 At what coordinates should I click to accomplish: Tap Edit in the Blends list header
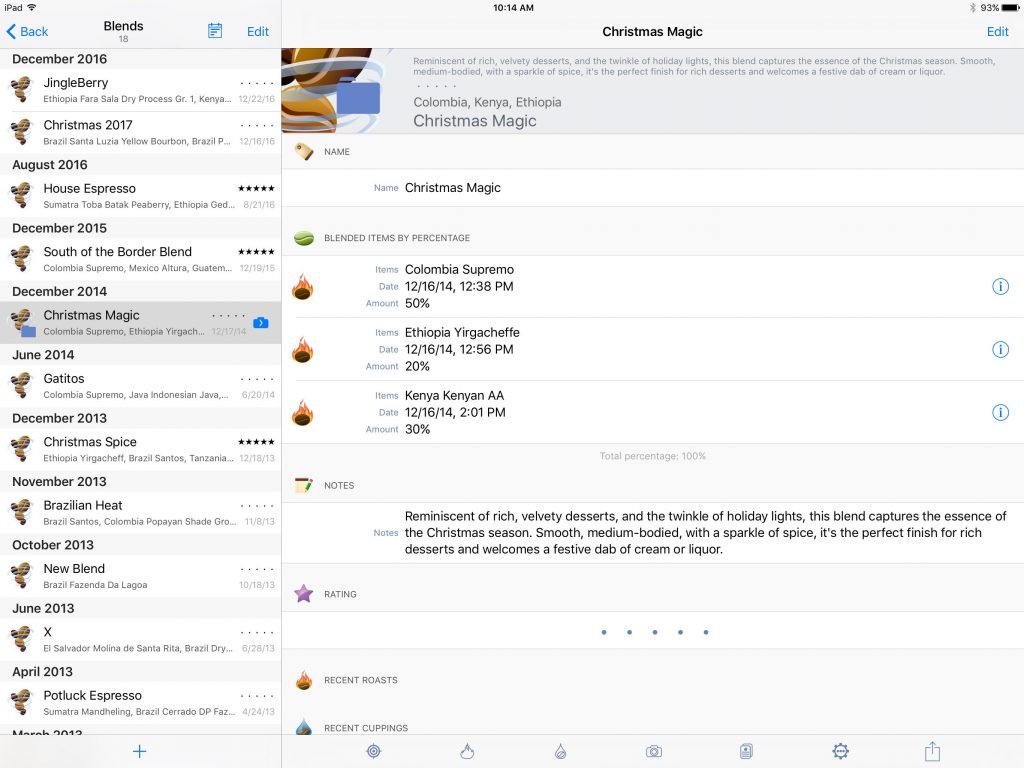(258, 31)
